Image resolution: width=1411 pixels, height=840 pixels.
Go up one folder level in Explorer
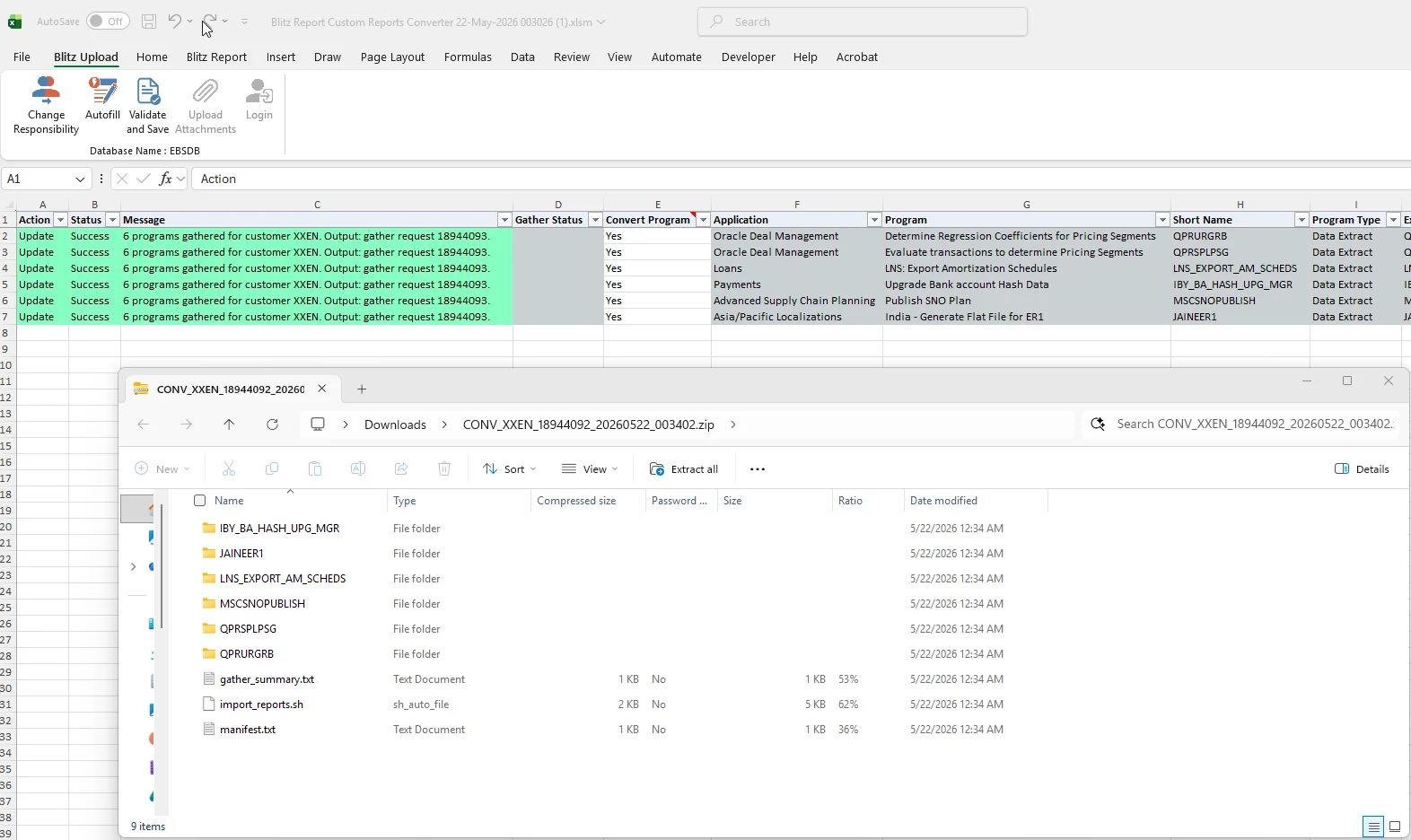pyautogui.click(x=229, y=424)
